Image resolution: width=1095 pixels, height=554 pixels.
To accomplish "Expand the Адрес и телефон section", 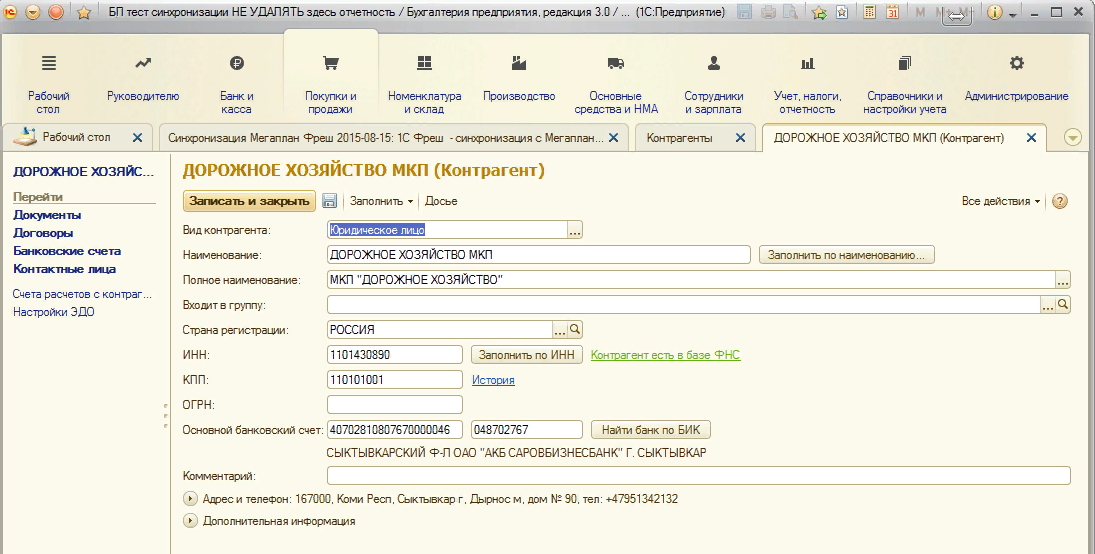I will [x=191, y=498].
